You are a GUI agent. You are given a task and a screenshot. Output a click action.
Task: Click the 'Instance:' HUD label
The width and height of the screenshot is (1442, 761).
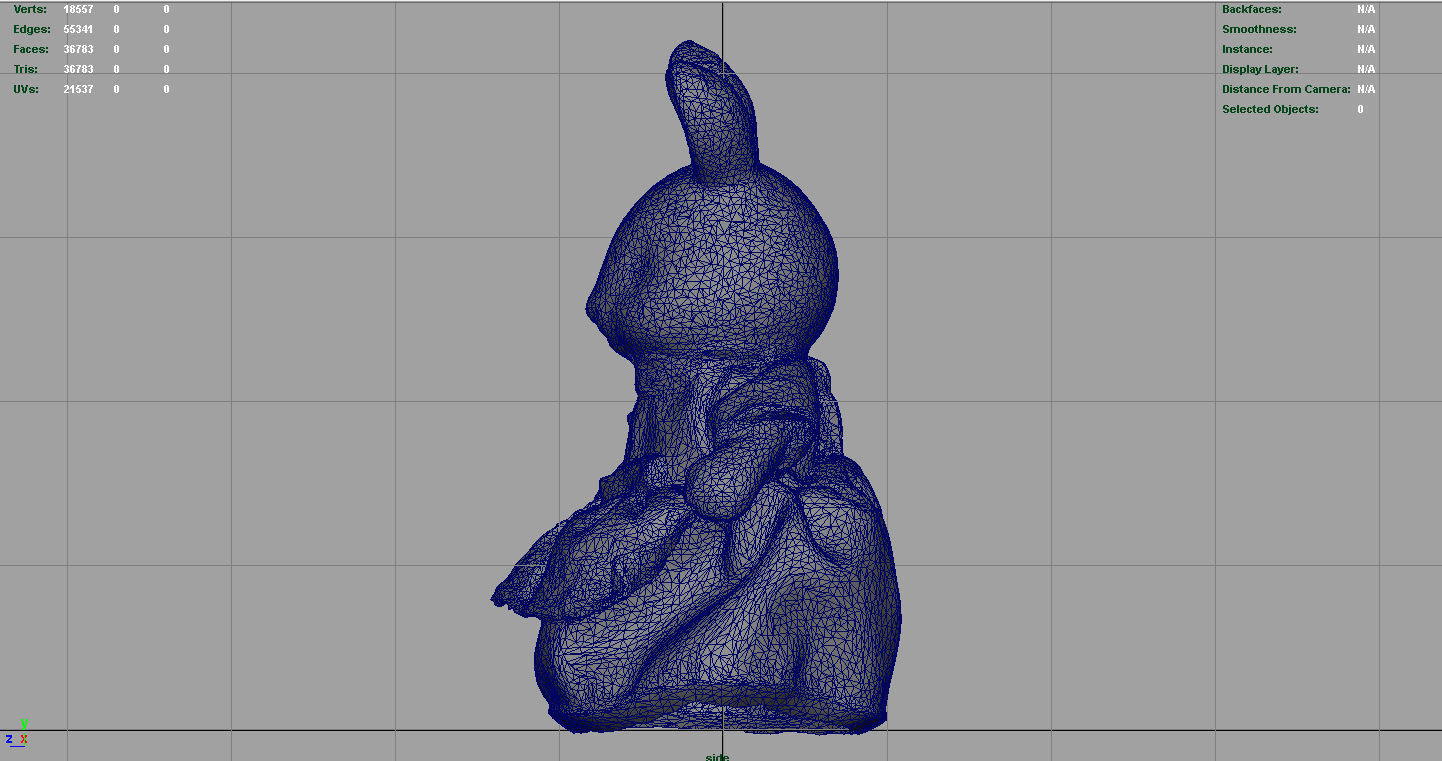click(x=1247, y=49)
